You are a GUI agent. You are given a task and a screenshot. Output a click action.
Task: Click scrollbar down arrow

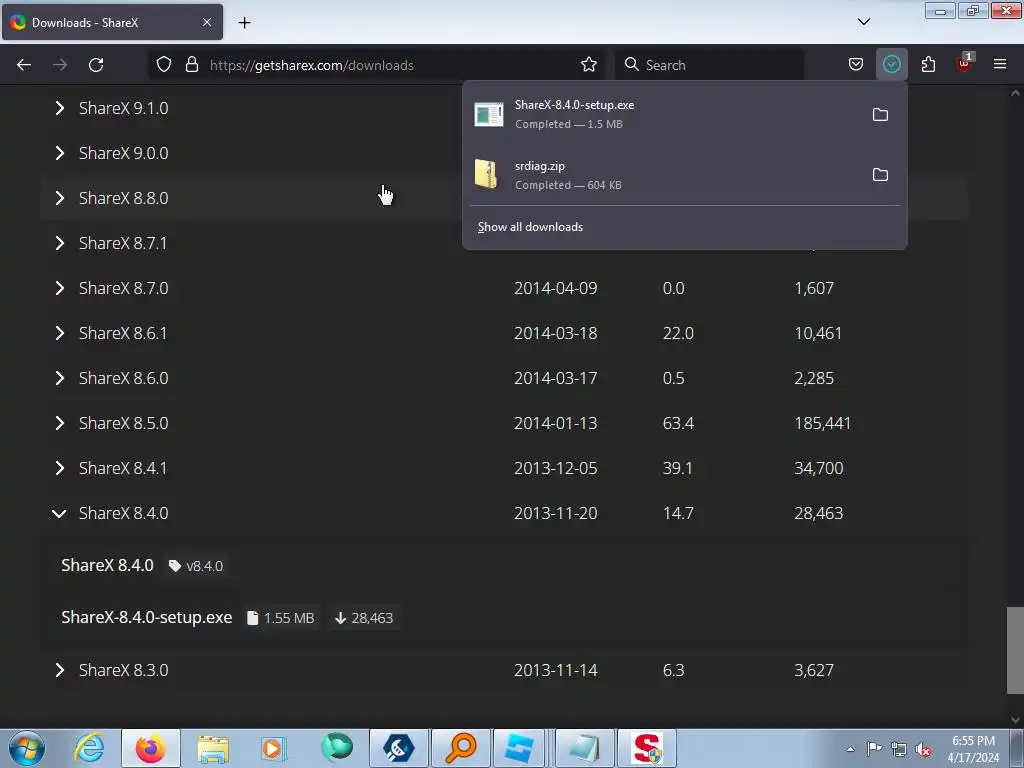pyautogui.click(x=1015, y=720)
